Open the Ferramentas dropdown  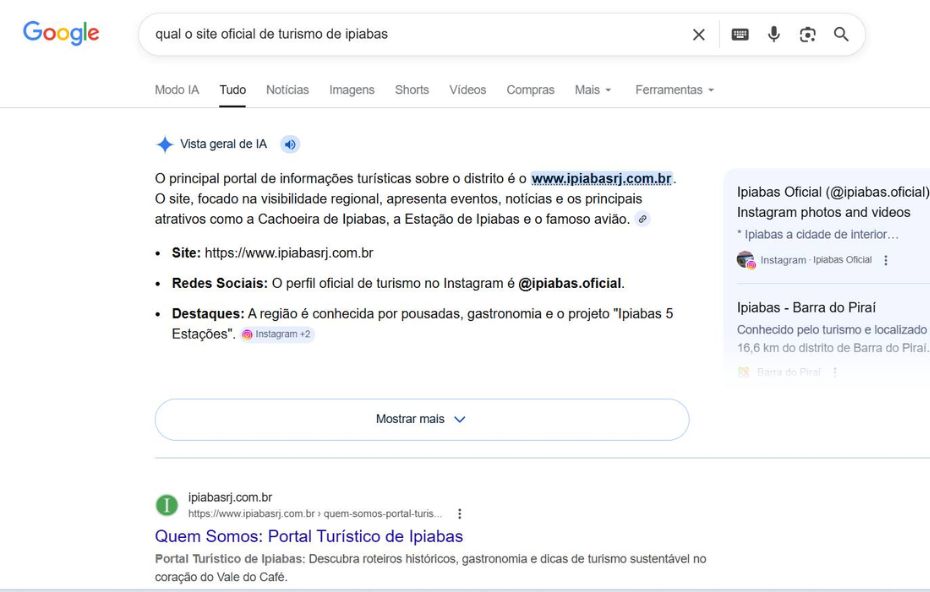click(674, 90)
